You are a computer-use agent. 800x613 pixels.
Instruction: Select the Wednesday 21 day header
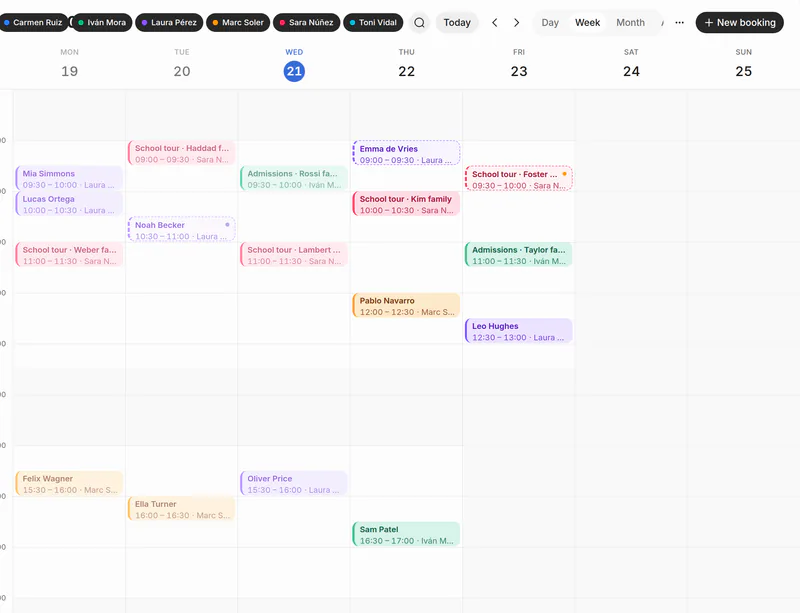click(x=294, y=65)
